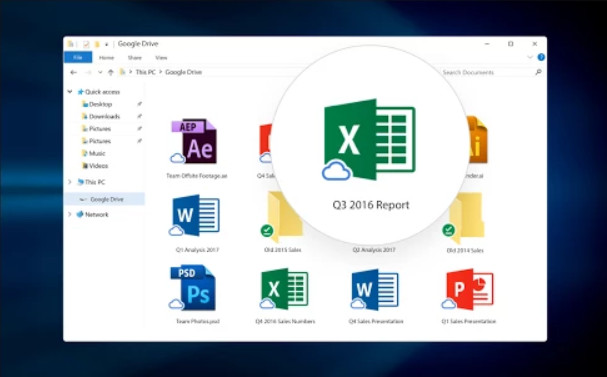Screen dimensions: 607x377
Task: Open the recent locations dropdown arrow
Action: pos(100,72)
